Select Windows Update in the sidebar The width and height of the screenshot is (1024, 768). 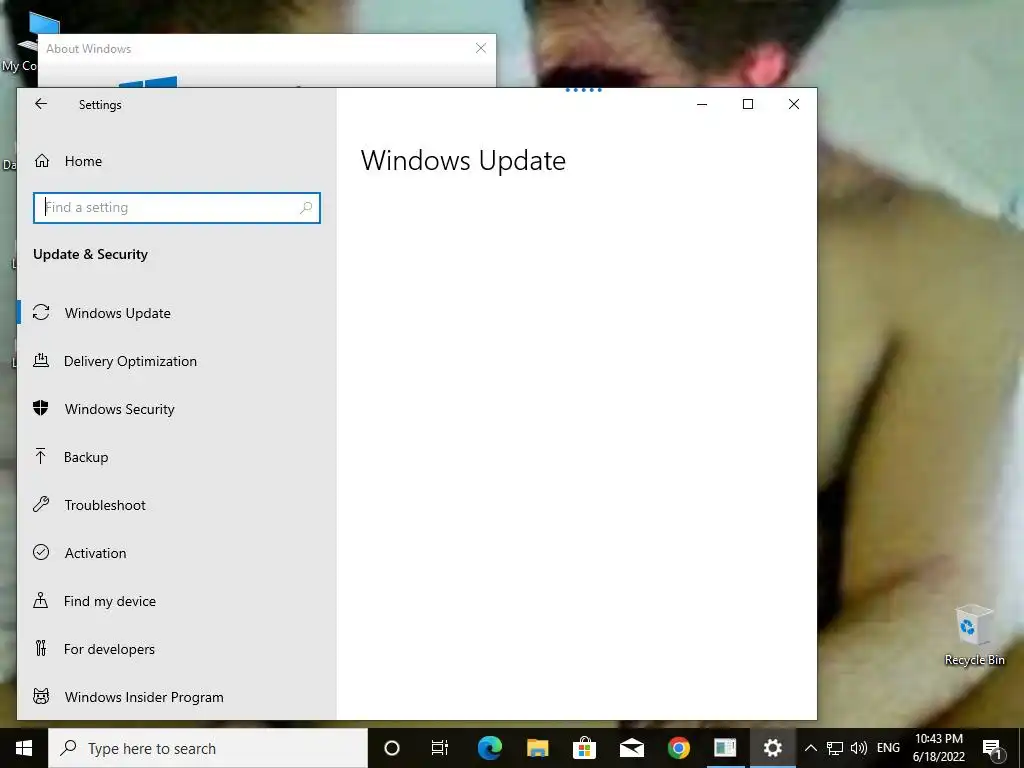[x=118, y=313]
